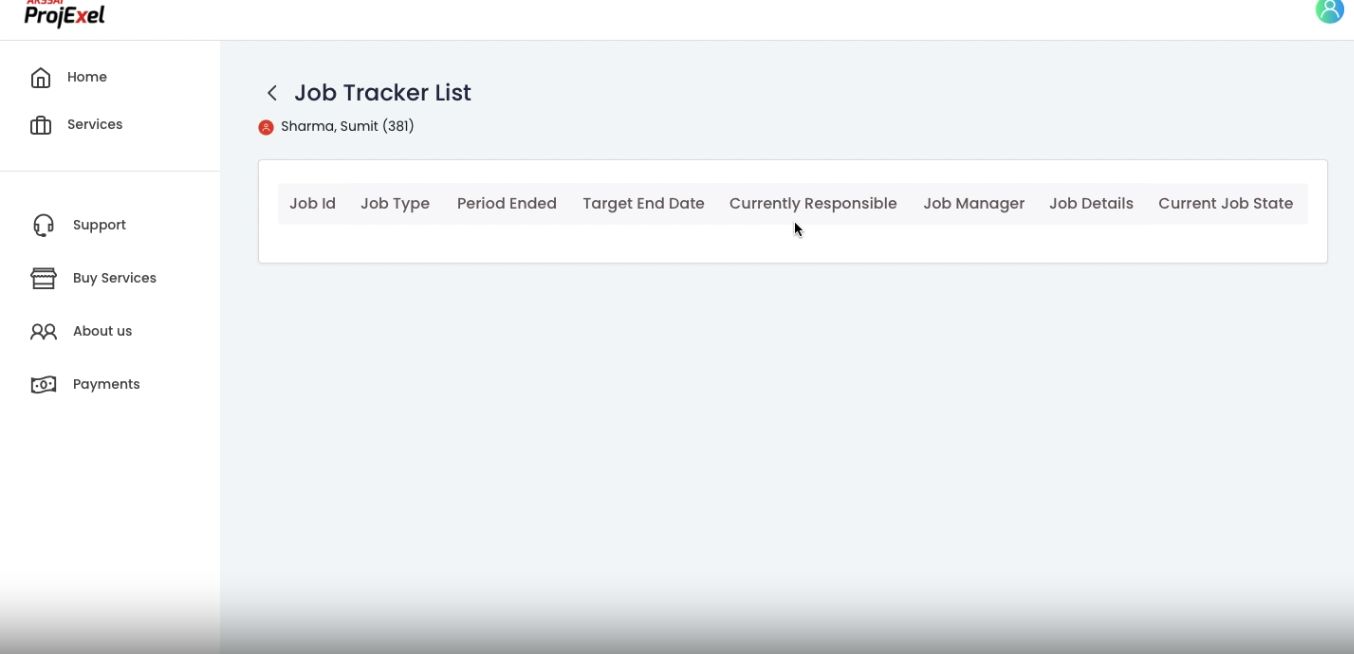This screenshot has height=654, width=1354.
Task: Click the Payments cash icon
Action: tap(43, 384)
